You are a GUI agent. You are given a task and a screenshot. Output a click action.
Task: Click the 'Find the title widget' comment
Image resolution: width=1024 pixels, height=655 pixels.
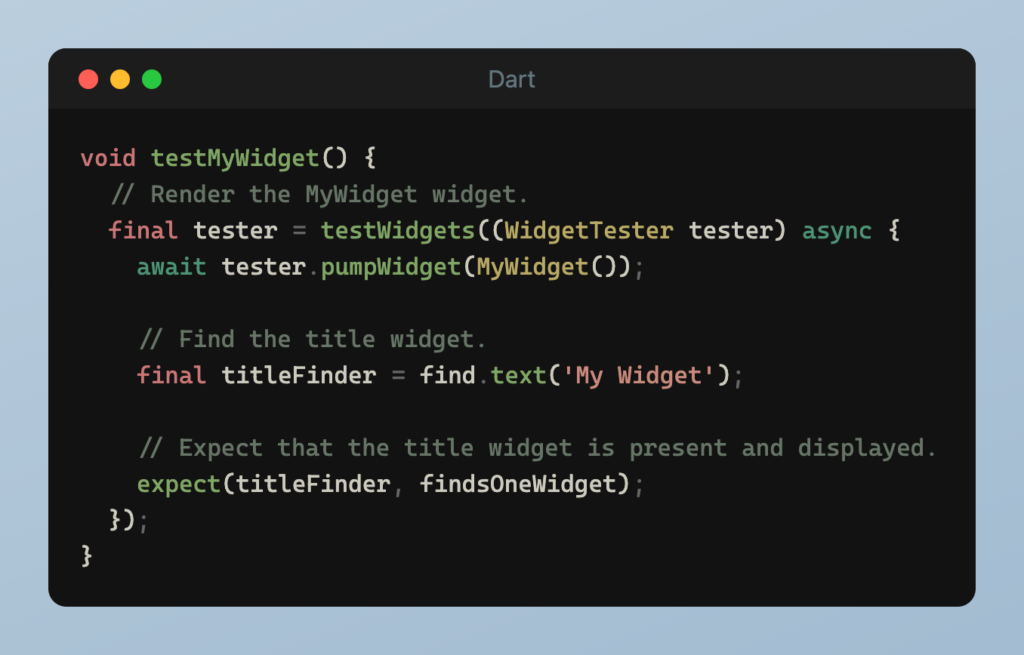312,339
